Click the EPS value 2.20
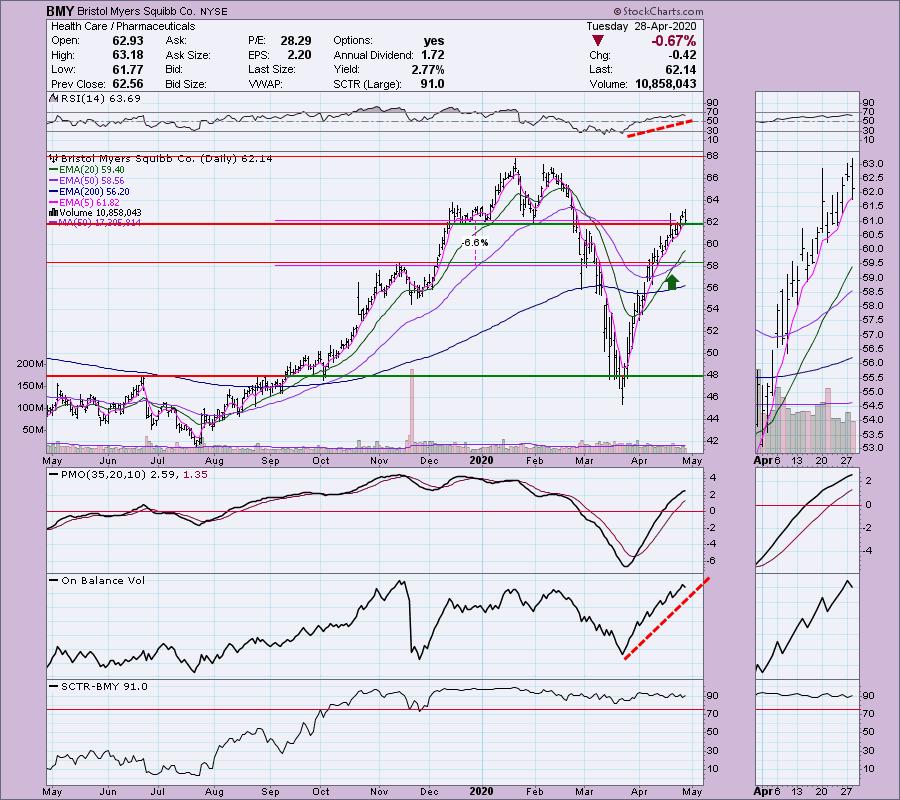This screenshot has height=800, width=900. [300, 55]
